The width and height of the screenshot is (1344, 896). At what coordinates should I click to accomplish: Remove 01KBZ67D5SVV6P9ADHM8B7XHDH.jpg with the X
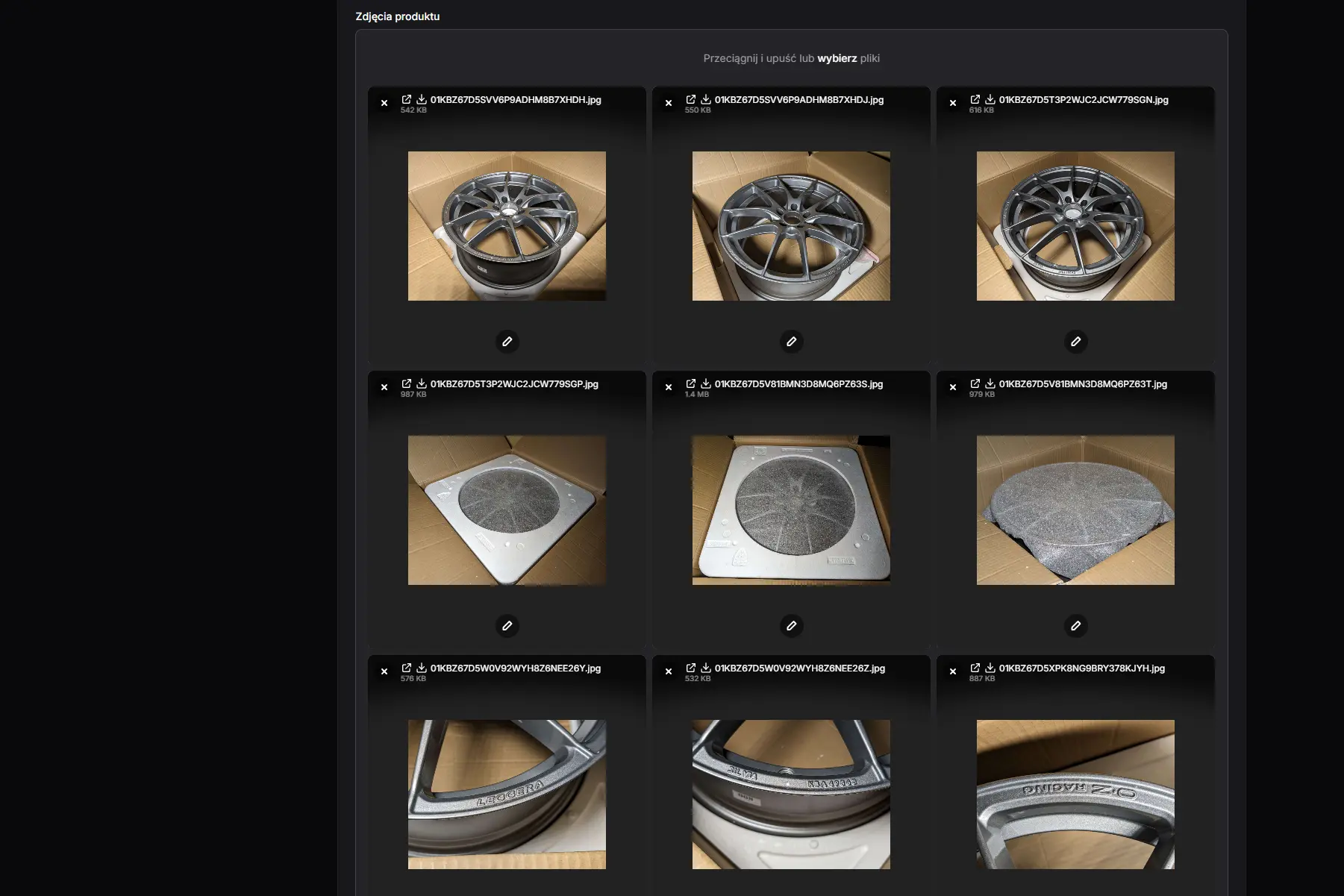(x=384, y=102)
